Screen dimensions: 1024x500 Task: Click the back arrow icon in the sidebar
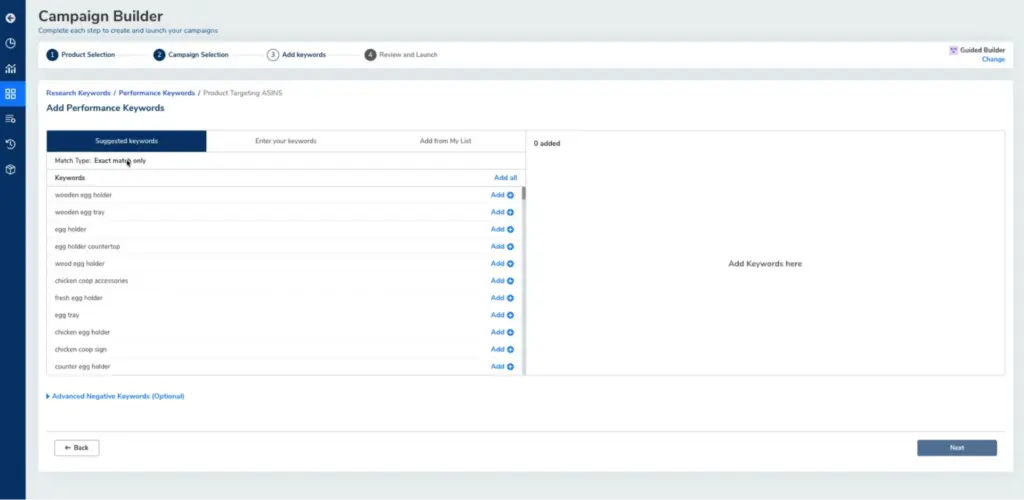coord(10,18)
